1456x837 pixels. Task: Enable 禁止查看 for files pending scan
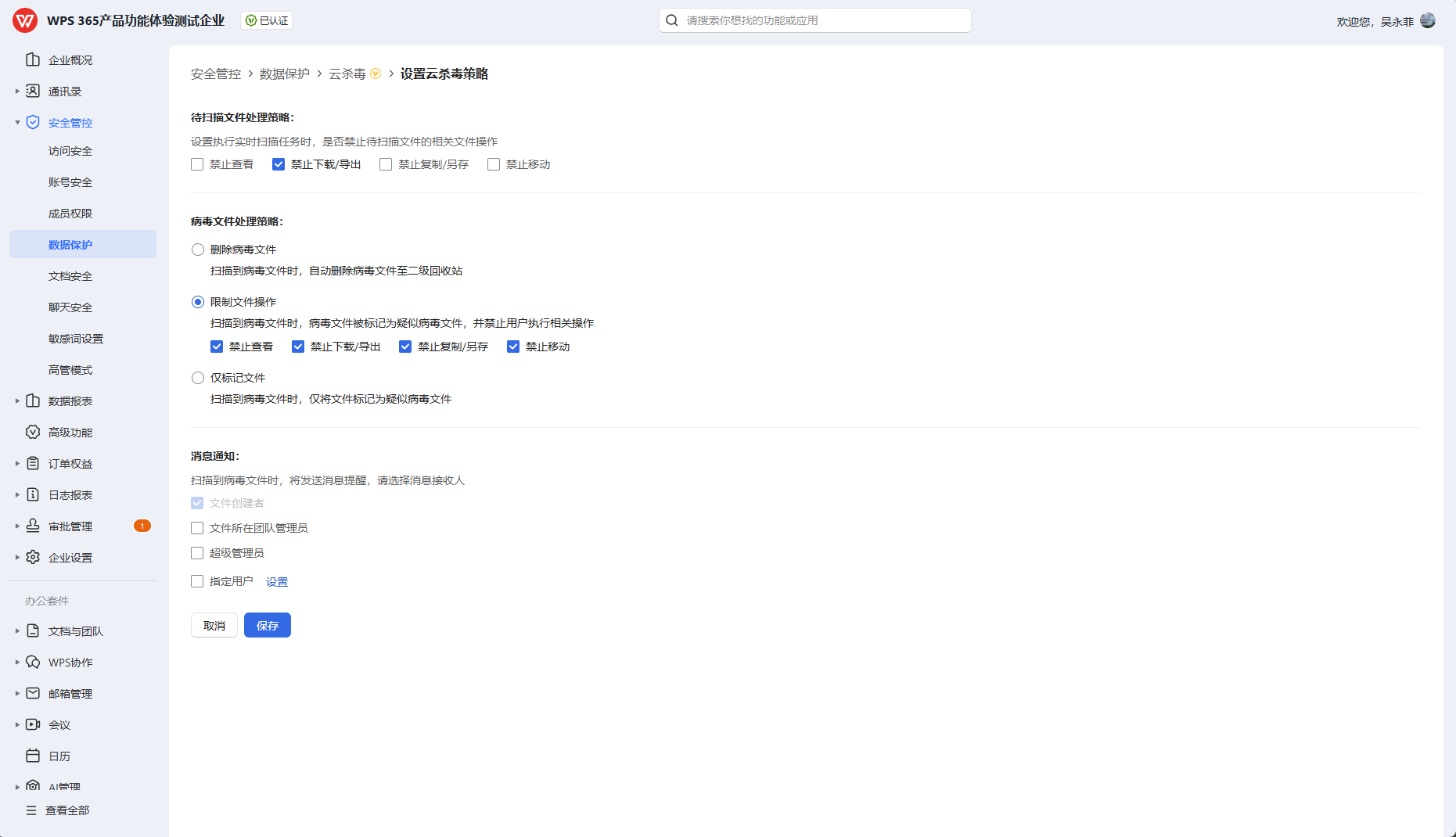[x=197, y=165]
